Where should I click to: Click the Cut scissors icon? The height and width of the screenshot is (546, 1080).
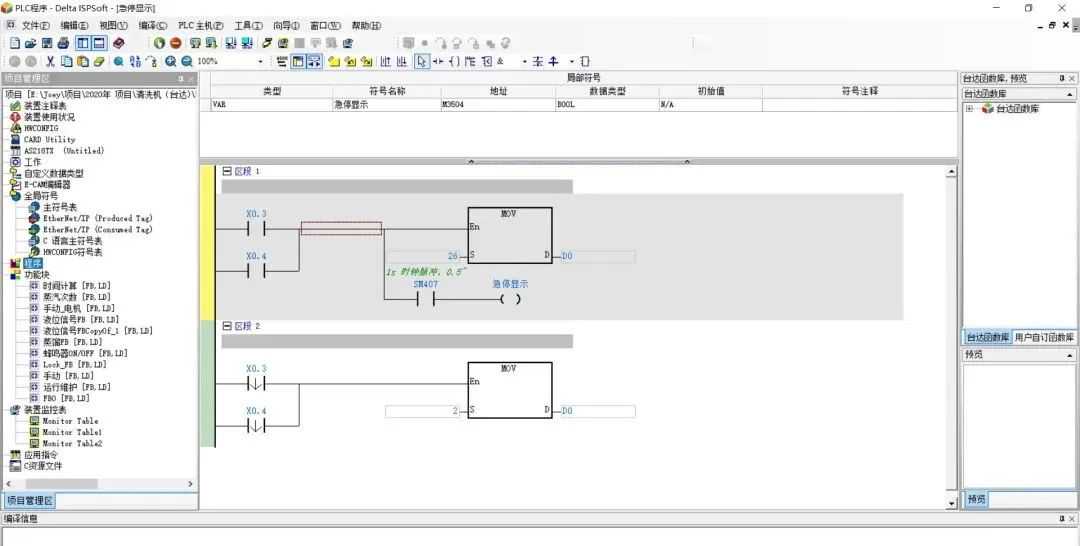point(50,61)
